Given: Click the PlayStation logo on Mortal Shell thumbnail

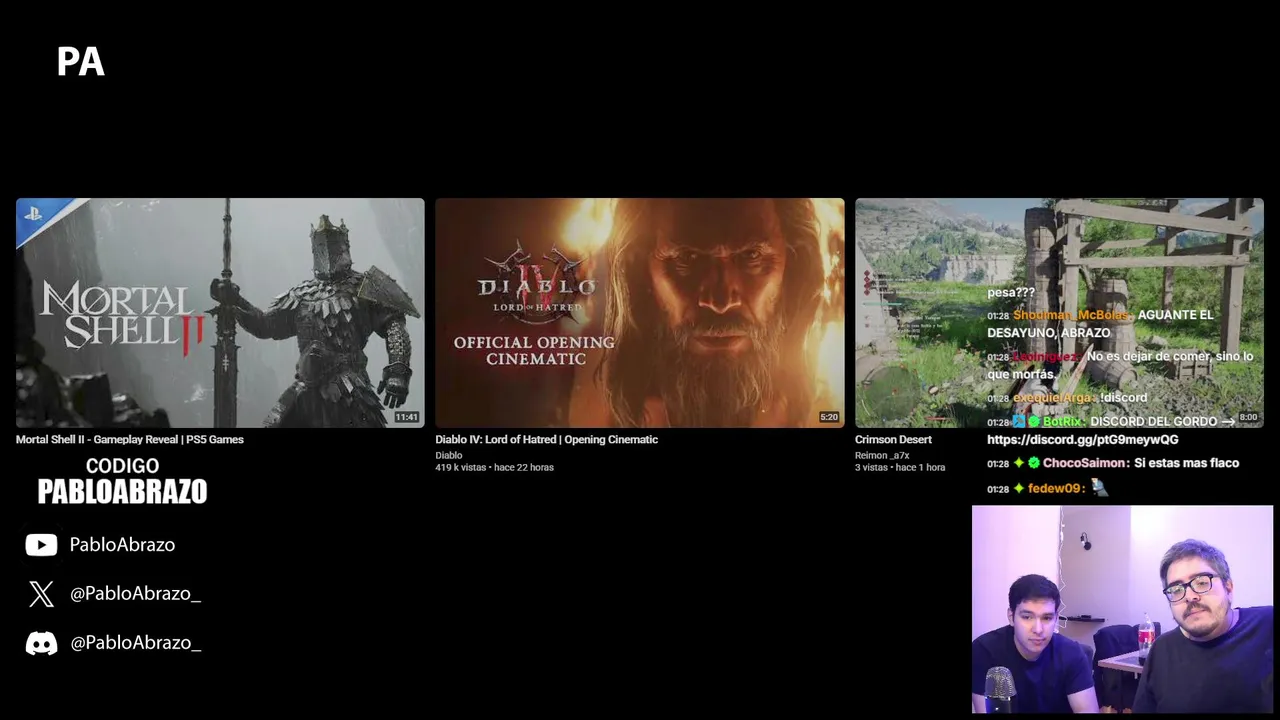Looking at the screenshot, I should tap(33, 213).
